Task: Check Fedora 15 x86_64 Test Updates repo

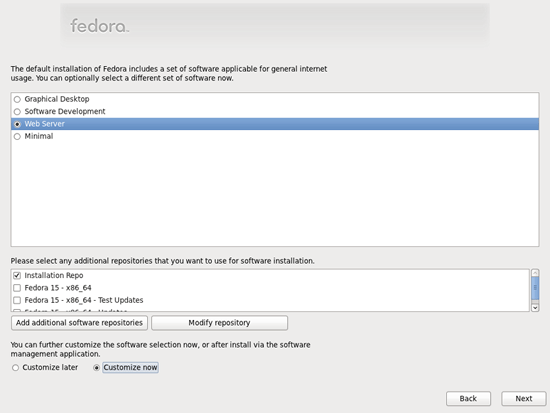Action: point(17,300)
